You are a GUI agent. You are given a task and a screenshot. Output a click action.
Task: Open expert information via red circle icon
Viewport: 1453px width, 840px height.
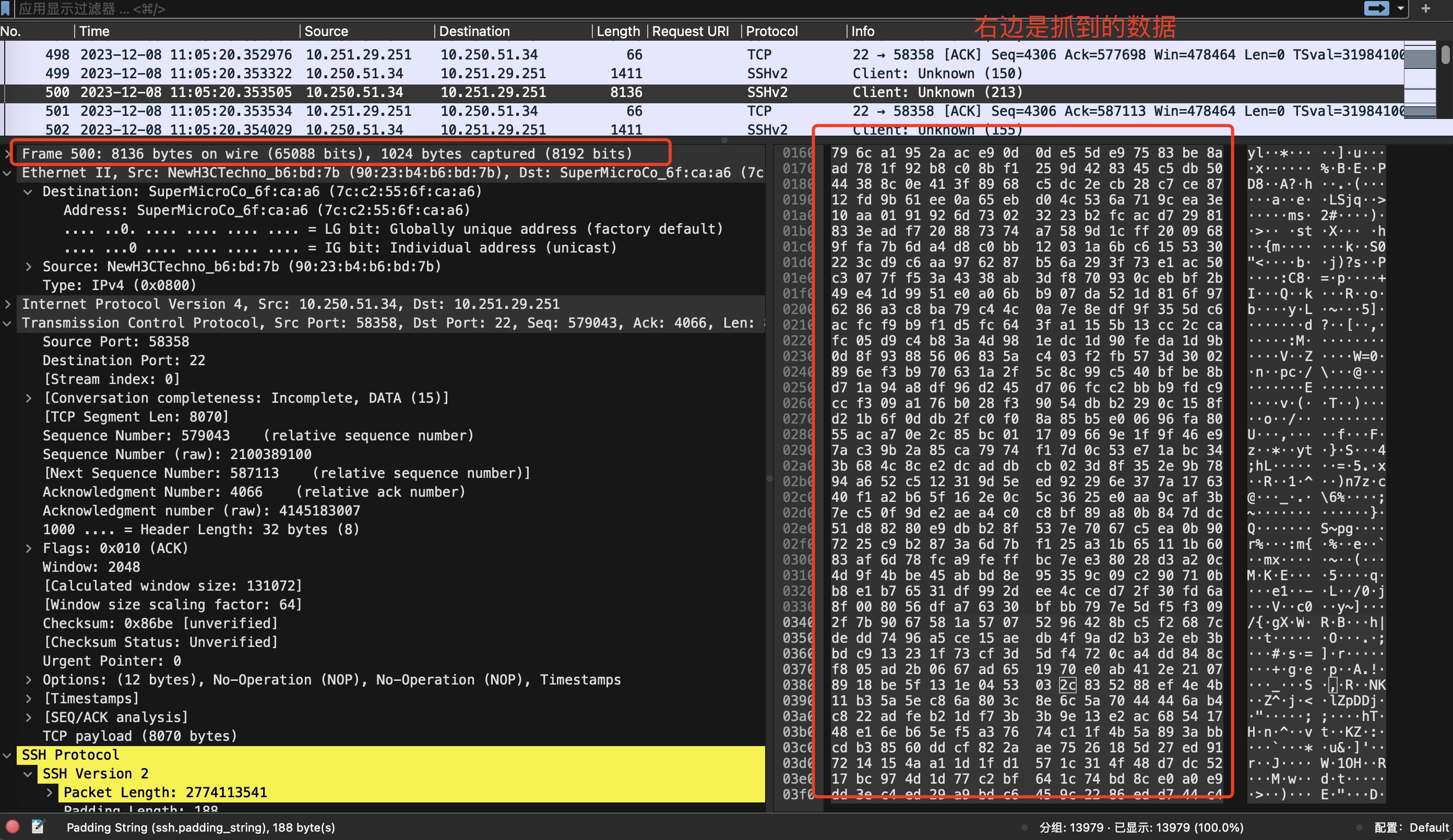tap(12, 827)
